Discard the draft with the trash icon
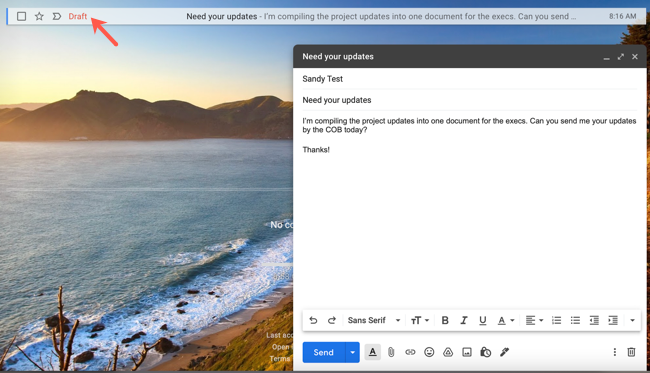Viewport: 650px width, 373px height. tap(631, 352)
